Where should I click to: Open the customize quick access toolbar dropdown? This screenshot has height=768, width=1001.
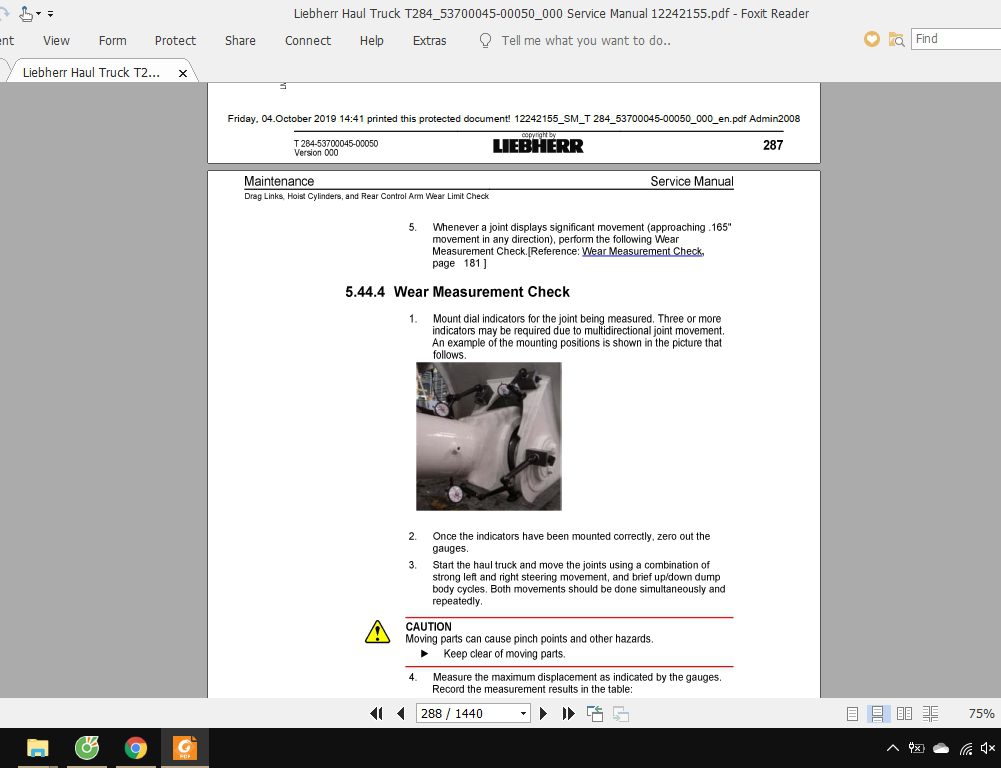pyautogui.click(x=50, y=13)
